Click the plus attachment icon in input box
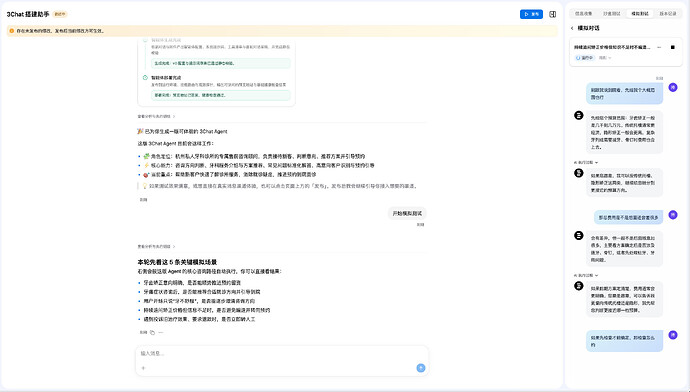Viewport: 690px width, 392px height. pos(143,368)
